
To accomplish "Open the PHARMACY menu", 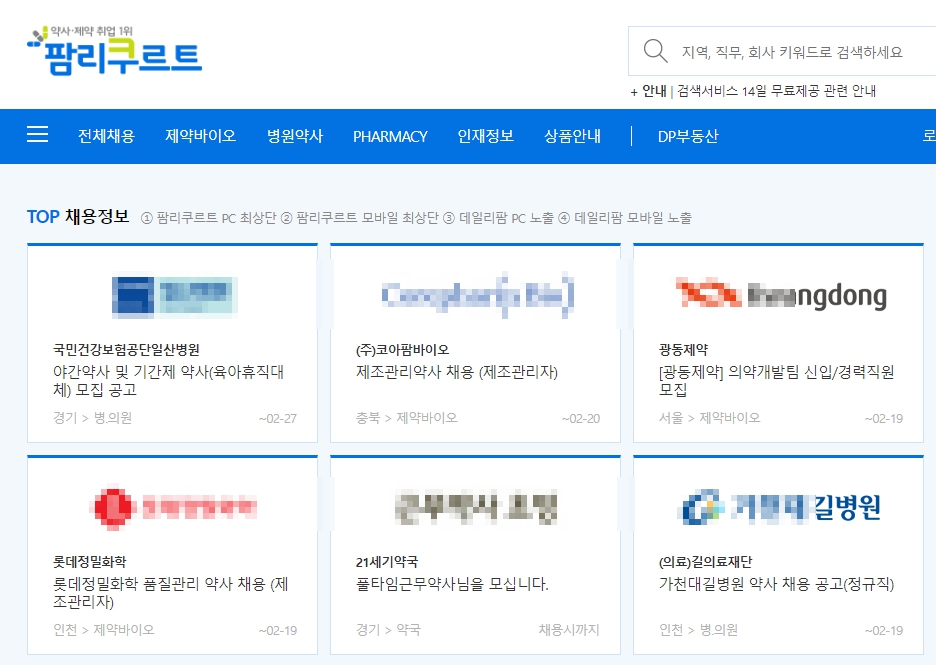I will pyautogui.click(x=390, y=137).
